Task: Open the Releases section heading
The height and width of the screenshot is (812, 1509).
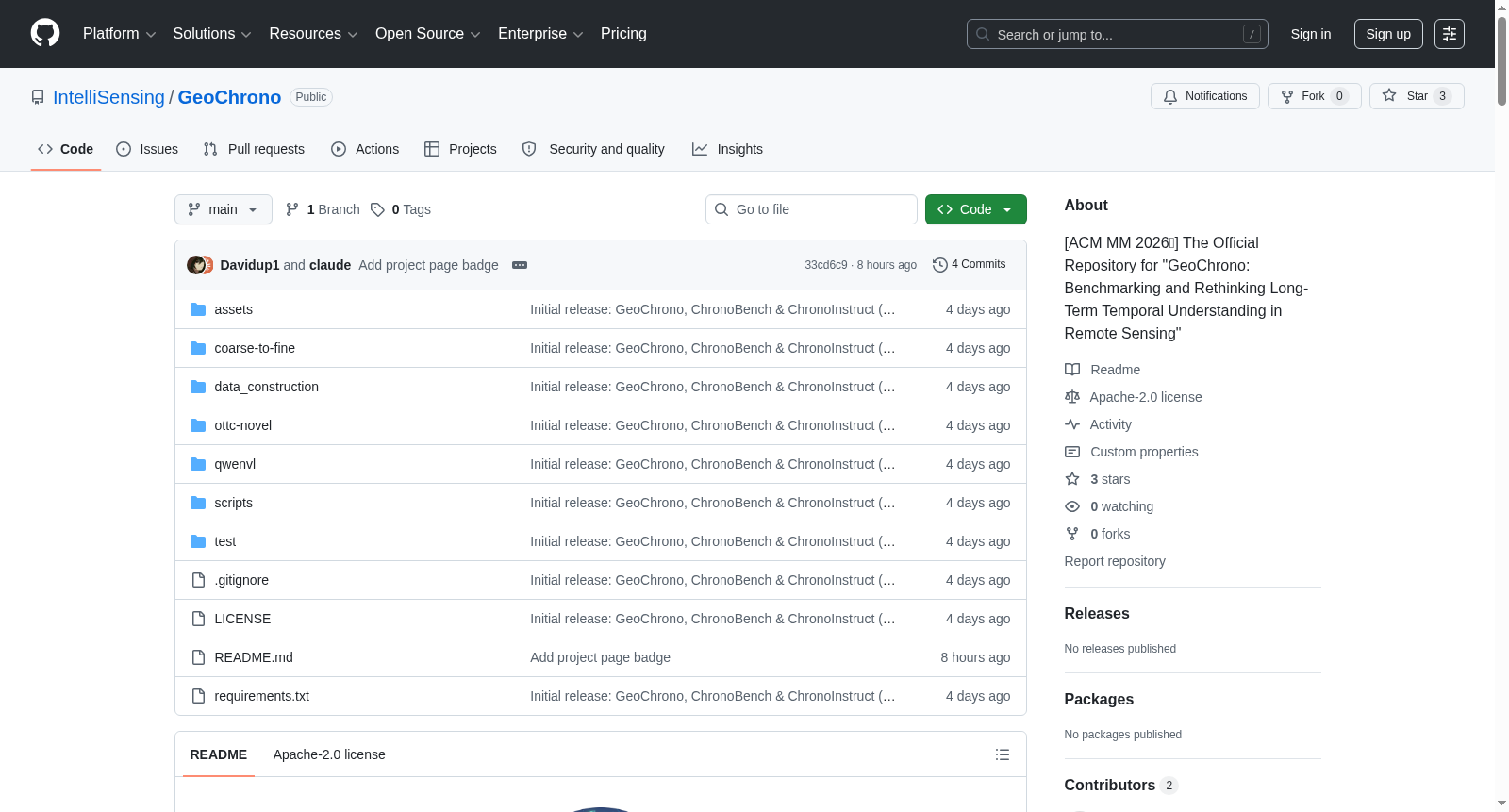Action: (x=1097, y=613)
